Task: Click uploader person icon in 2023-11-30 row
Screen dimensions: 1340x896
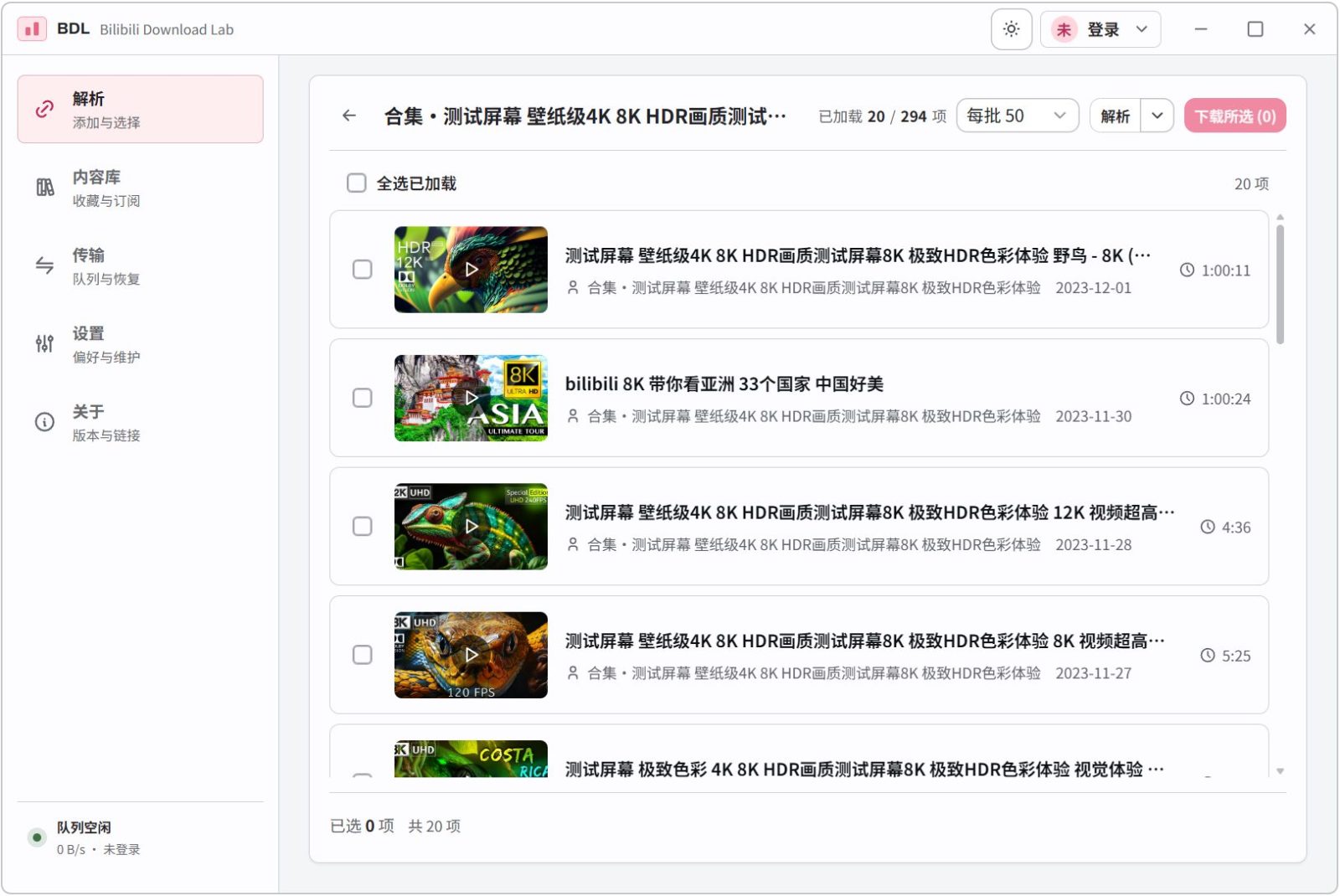Action: pyautogui.click(x=573, y=416)
